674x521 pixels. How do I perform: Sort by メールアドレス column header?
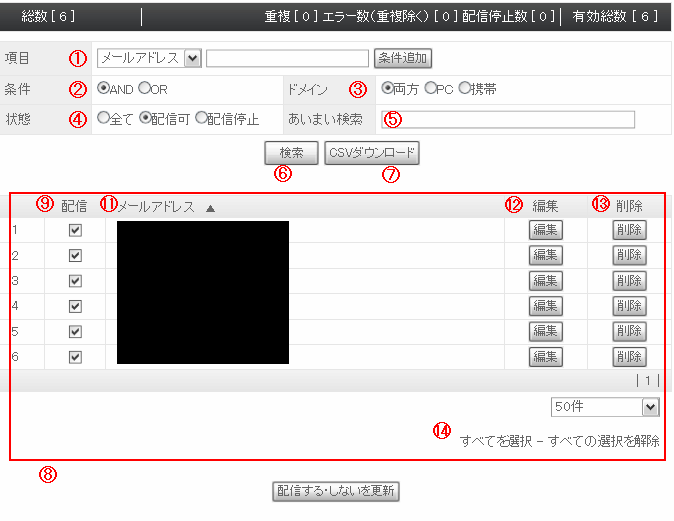point(156,207)
